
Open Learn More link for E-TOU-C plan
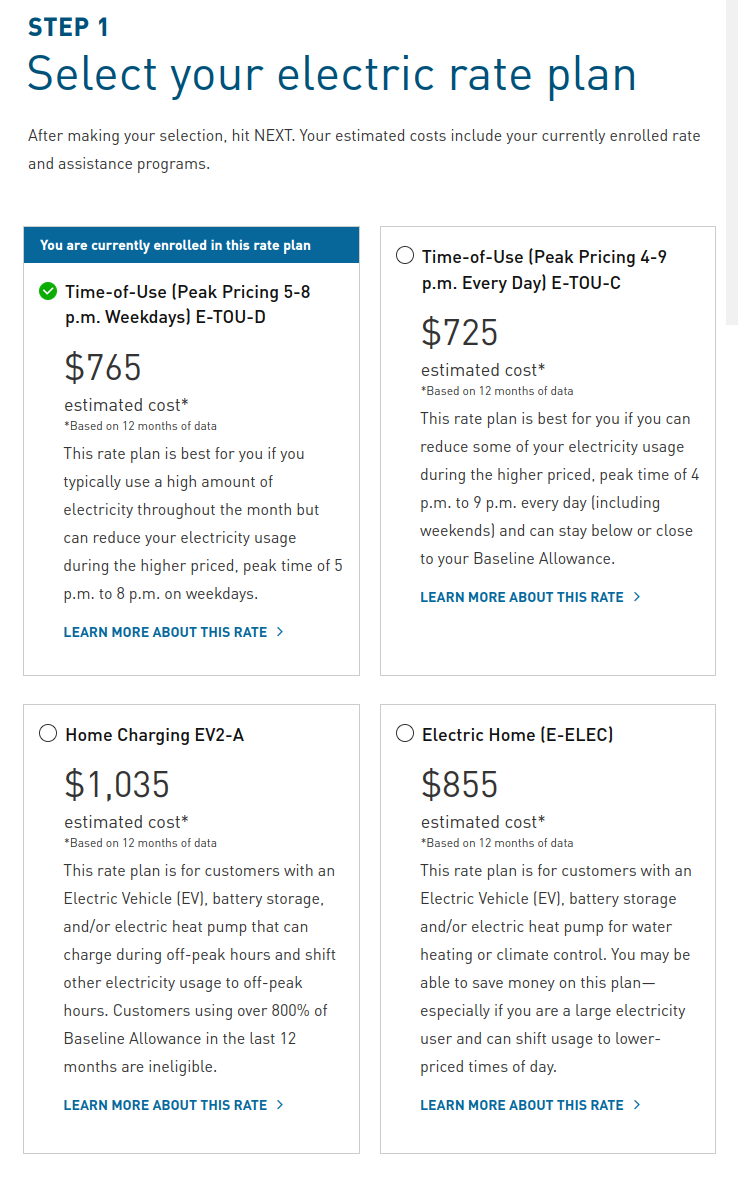click(521, 597)
